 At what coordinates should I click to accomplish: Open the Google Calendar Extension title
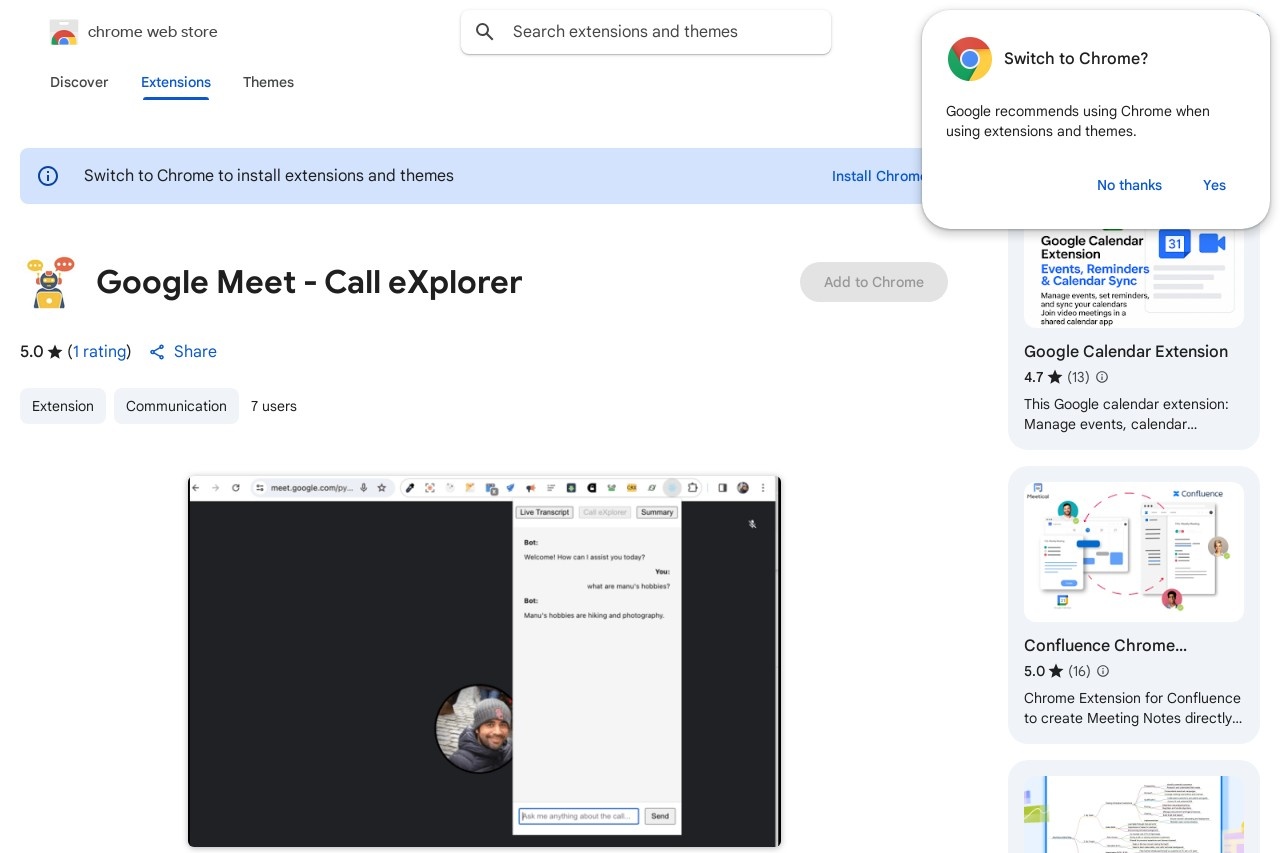click(x=1126, y=352)
